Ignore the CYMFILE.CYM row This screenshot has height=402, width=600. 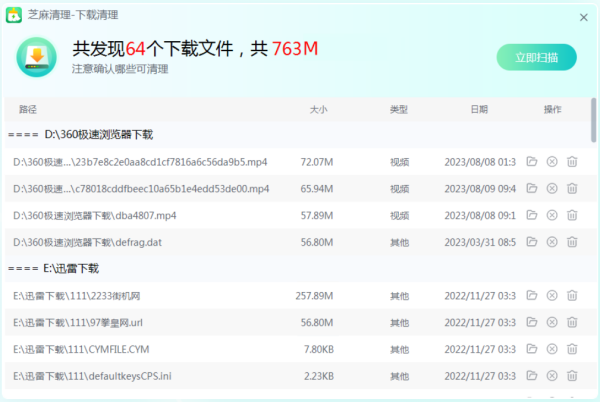pos(552,349)
